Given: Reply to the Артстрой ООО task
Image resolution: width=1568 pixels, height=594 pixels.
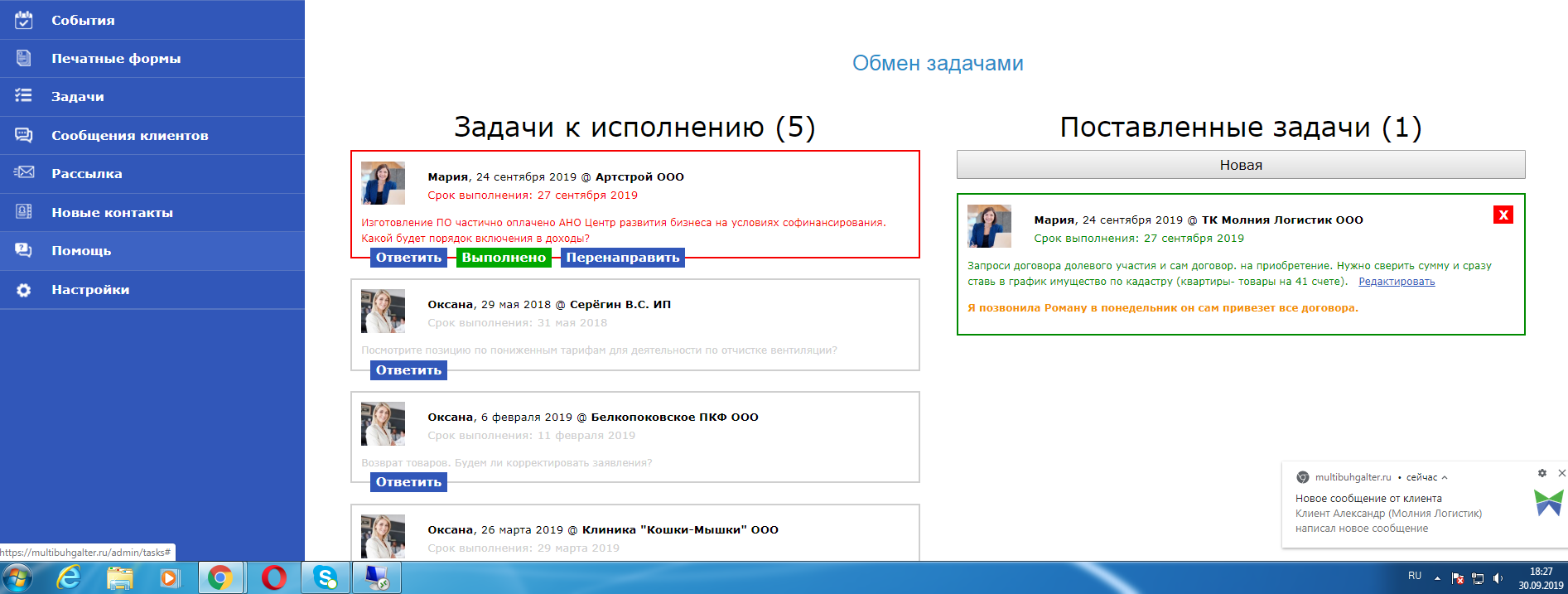Looking at the screenshot, I should (x=408, y=258).
